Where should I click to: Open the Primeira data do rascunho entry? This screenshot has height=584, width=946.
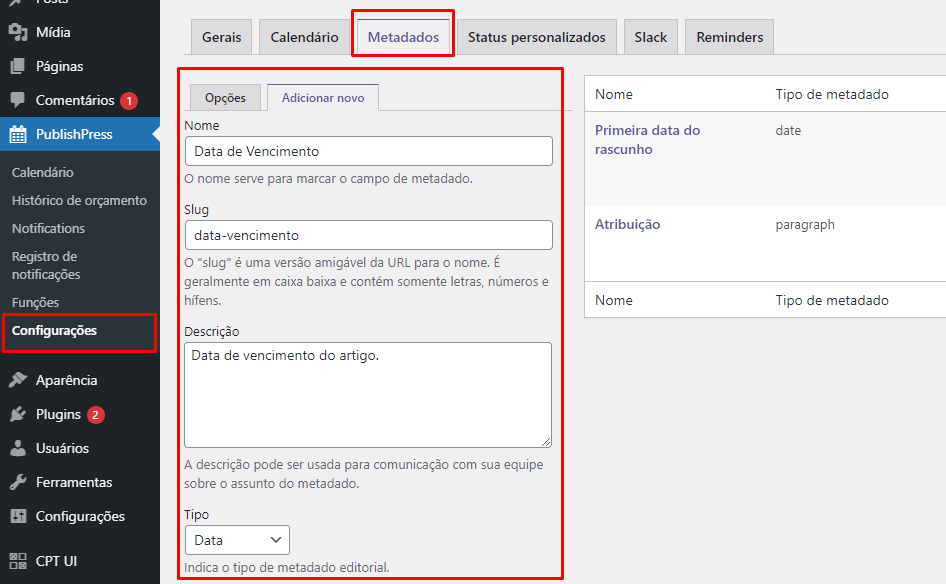[650, 140]
